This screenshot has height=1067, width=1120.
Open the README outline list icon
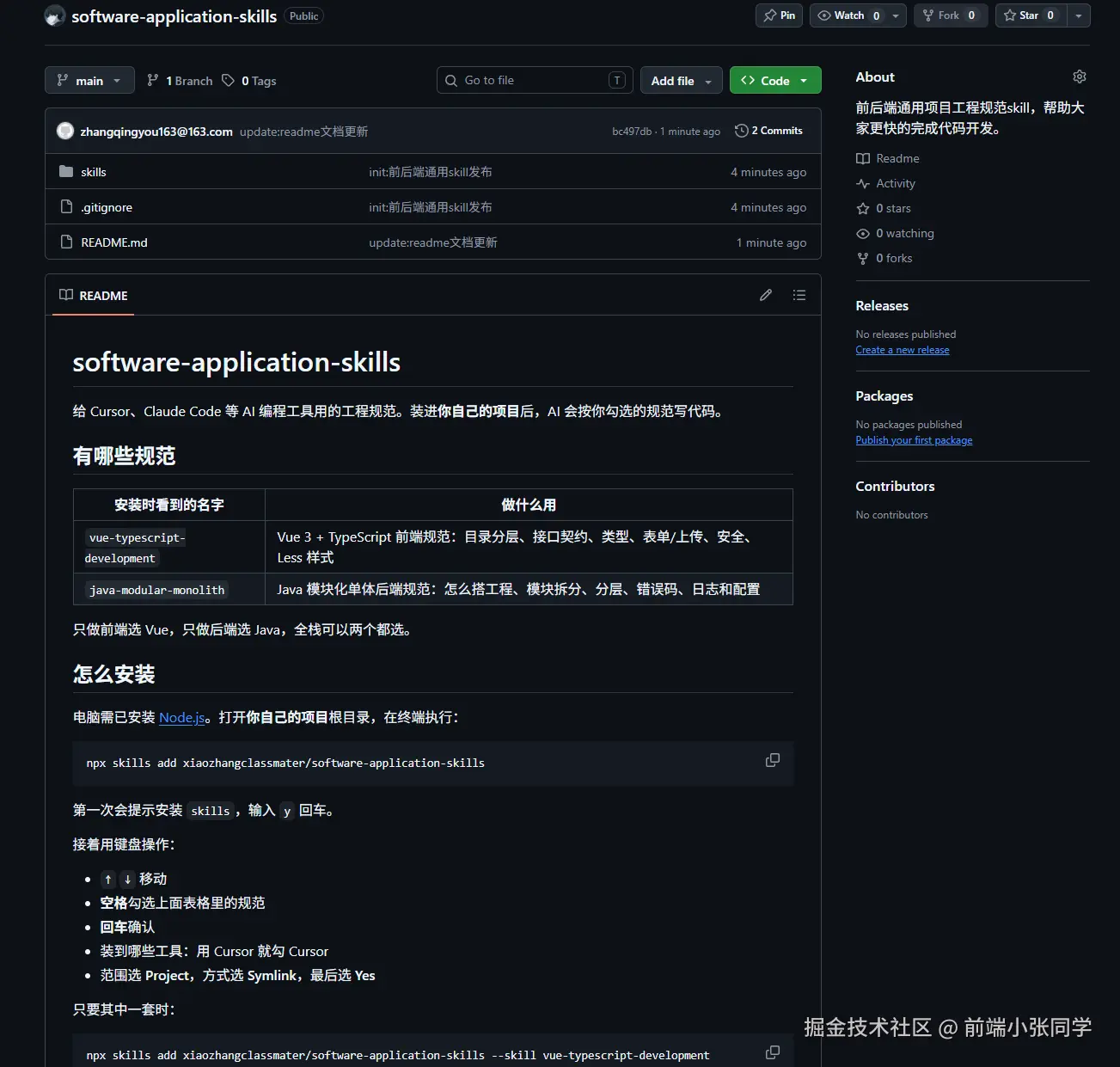(799, 295)
